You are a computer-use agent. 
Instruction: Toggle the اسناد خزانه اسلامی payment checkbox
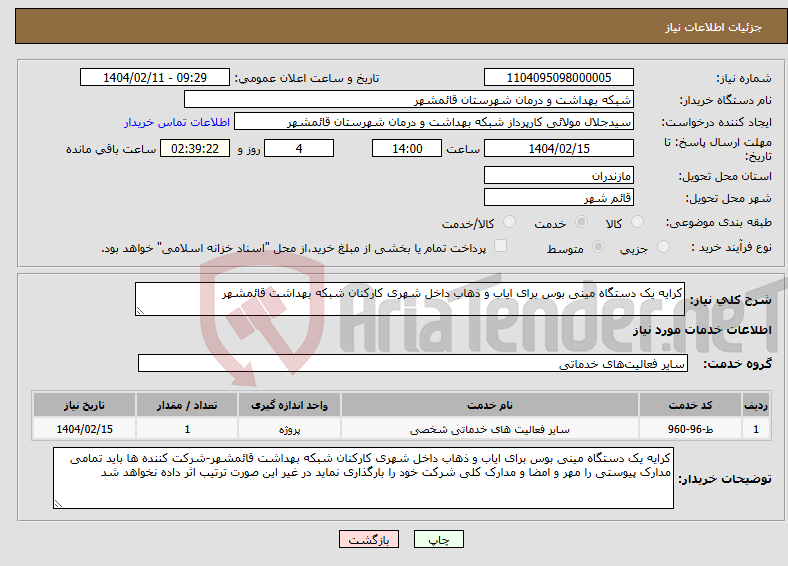(x=500, y=245)
